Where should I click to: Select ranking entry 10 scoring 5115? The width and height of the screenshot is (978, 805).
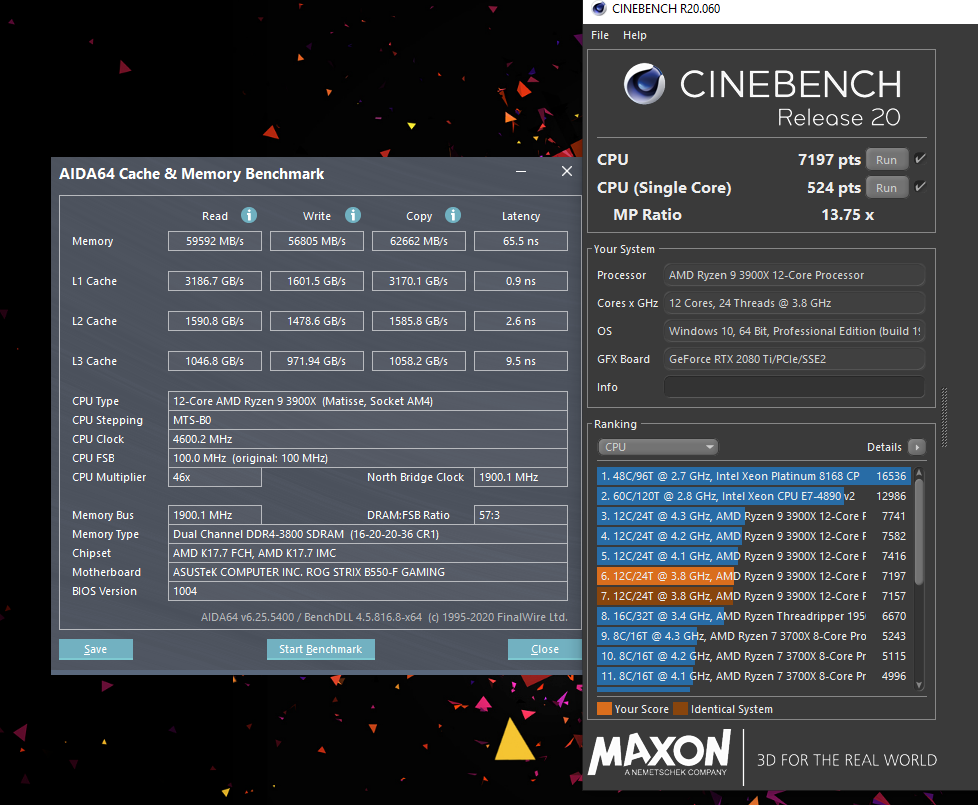click(753, 655)
